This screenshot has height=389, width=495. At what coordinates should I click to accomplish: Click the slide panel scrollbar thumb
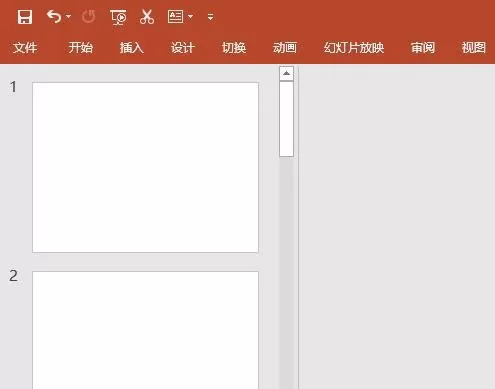[x=286, y=119]
